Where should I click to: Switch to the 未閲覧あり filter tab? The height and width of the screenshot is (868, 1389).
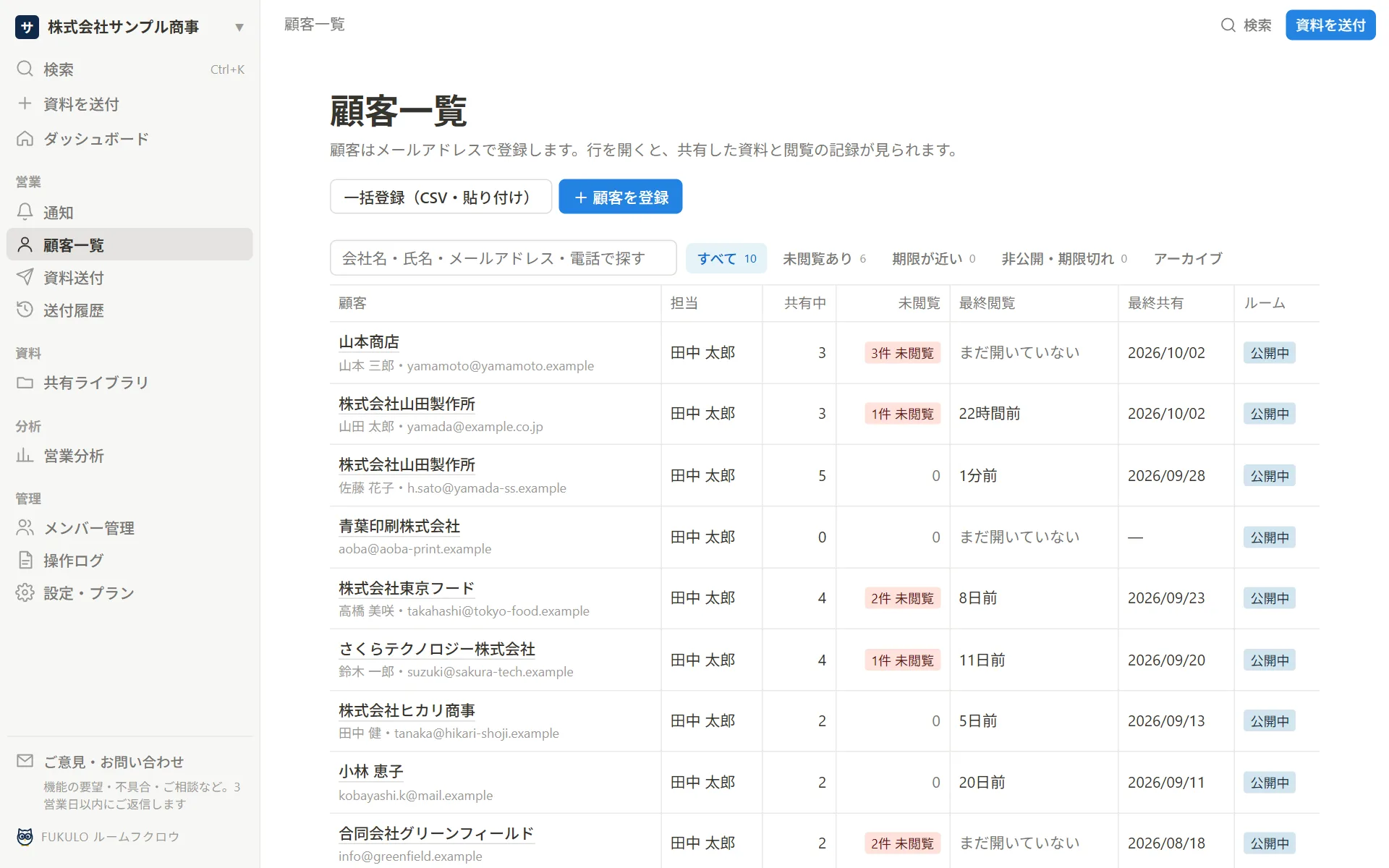click(824, 258)
